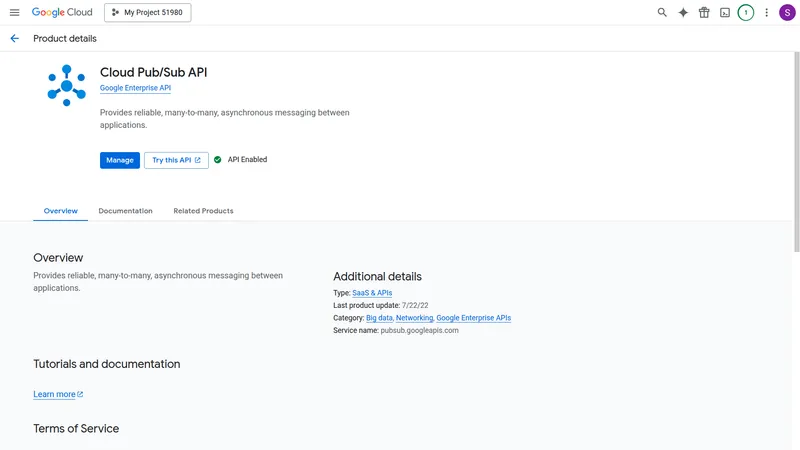Viewport: 800px width, 450px height.
Task: Click the Google Cloud logo
Action: 62,12
